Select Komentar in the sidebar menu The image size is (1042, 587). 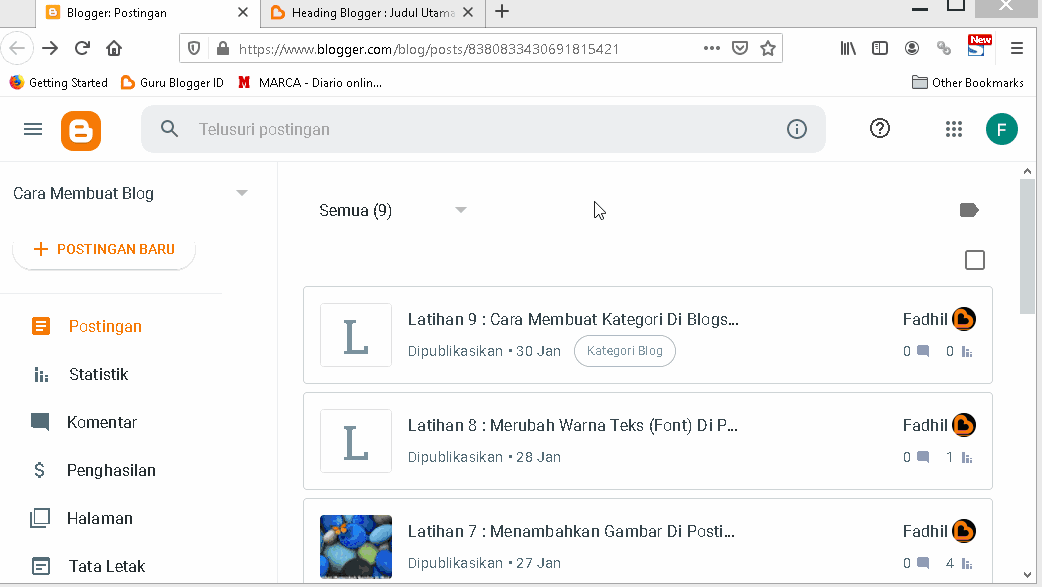[x=40, y=422]
